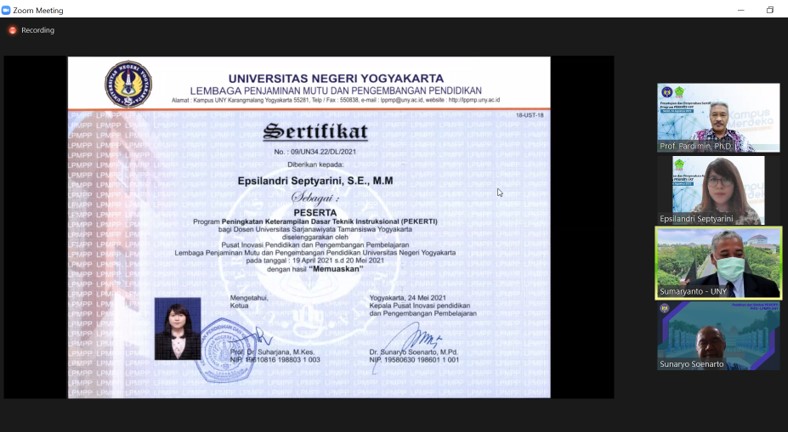788x432 pixels.
Task: Click the passport photo on certificate
Action: tap(177, 329)
